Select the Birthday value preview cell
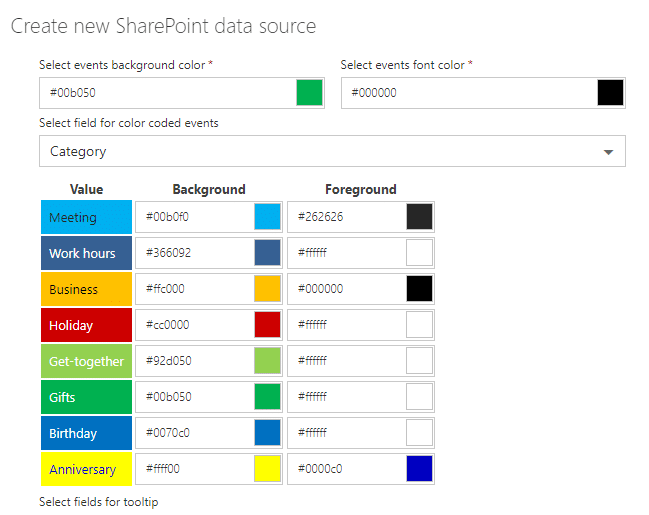649x515 pixels. (x=86, y=433)
